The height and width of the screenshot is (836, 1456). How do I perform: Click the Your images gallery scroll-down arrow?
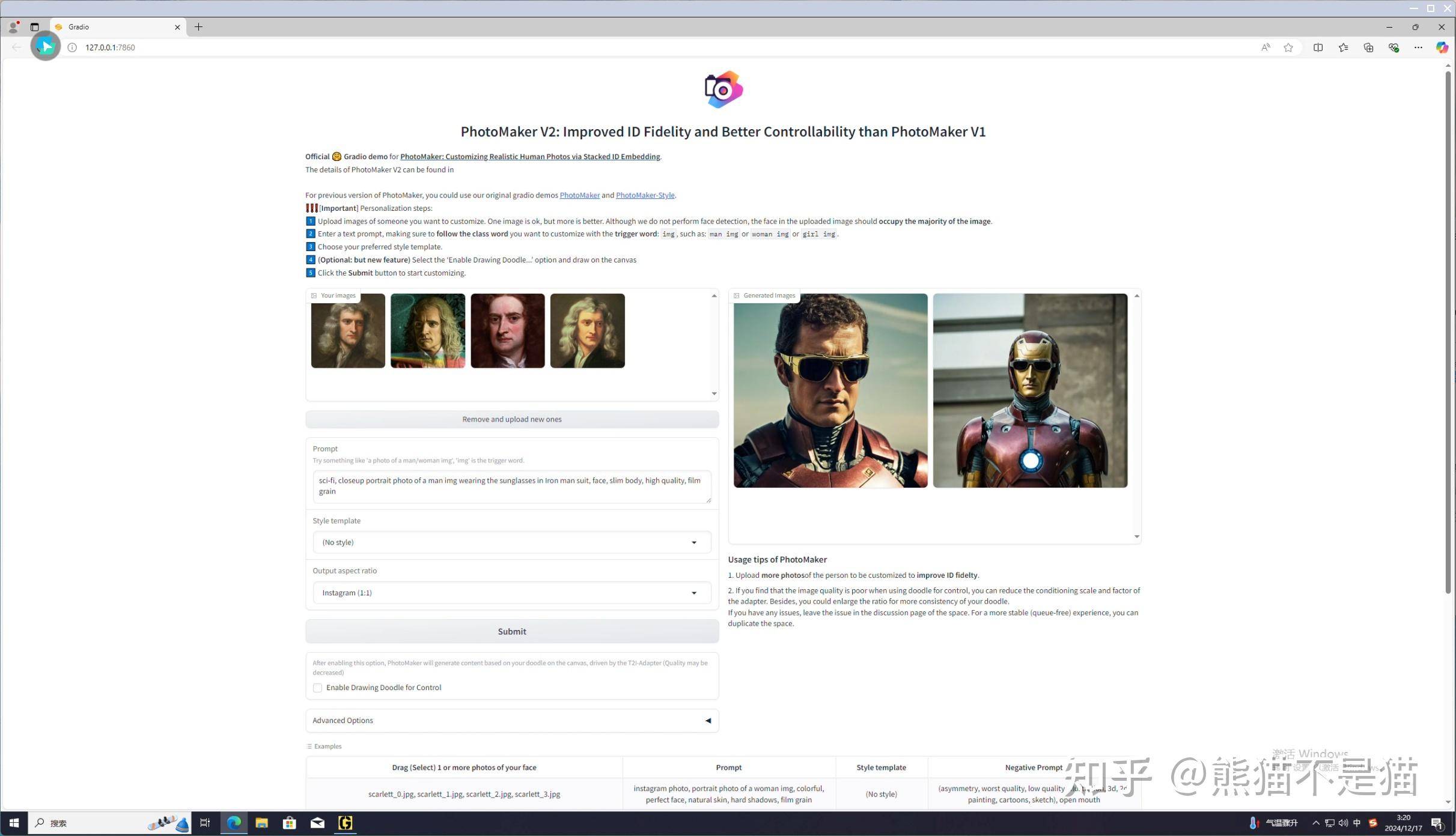pyautogui.click(x=714, y=394)
